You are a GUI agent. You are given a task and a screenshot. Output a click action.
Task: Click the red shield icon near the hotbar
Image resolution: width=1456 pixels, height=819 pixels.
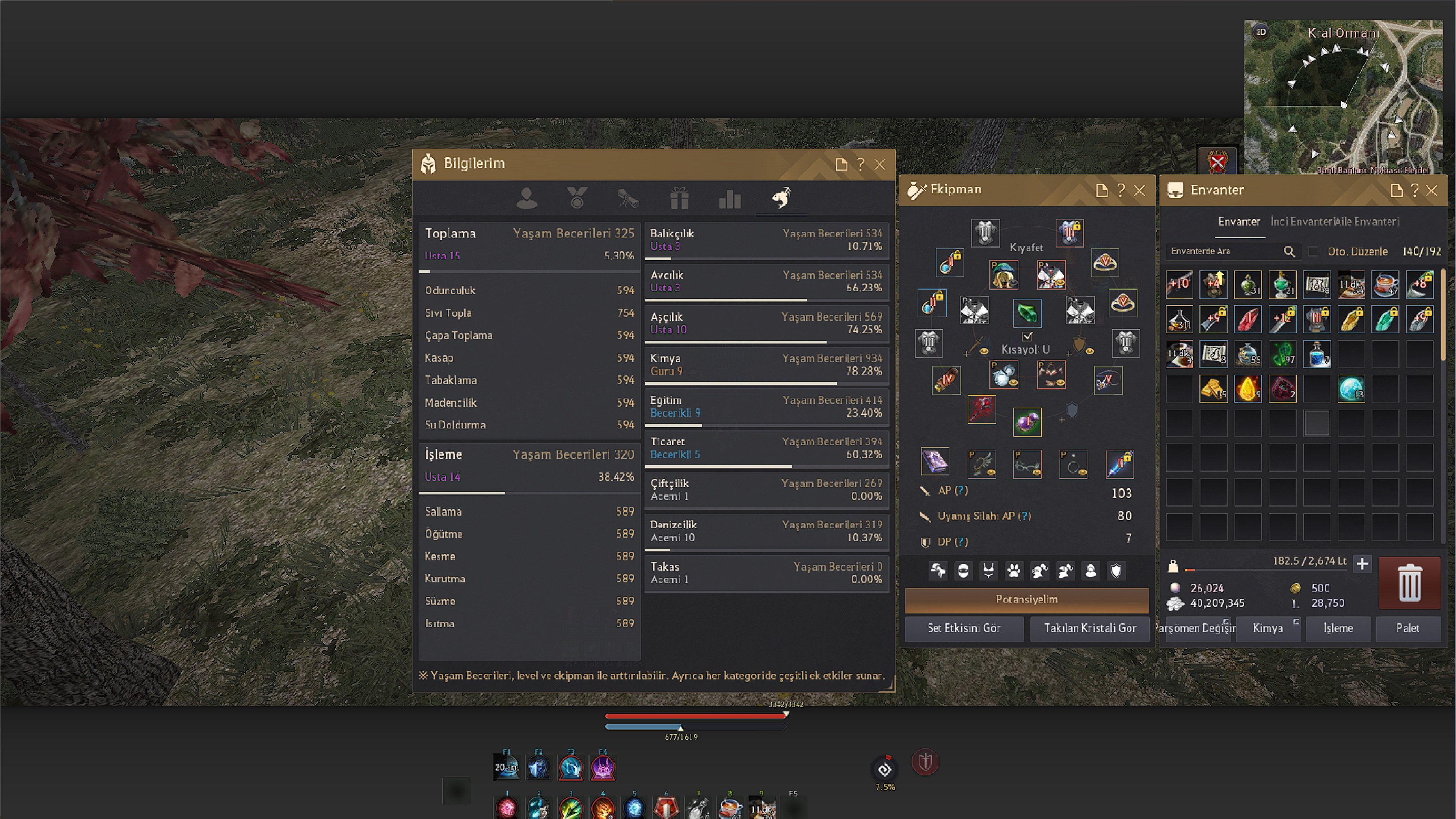click(925, 762)
